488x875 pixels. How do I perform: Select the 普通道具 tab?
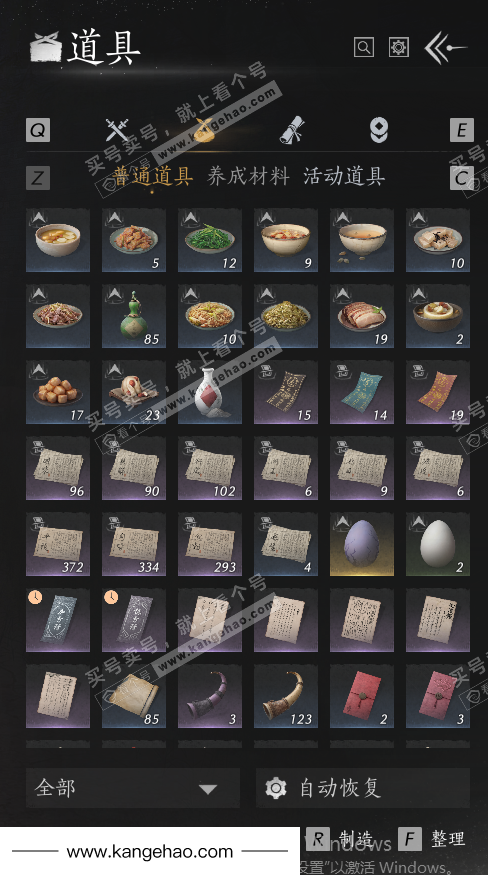coord(153,176)
